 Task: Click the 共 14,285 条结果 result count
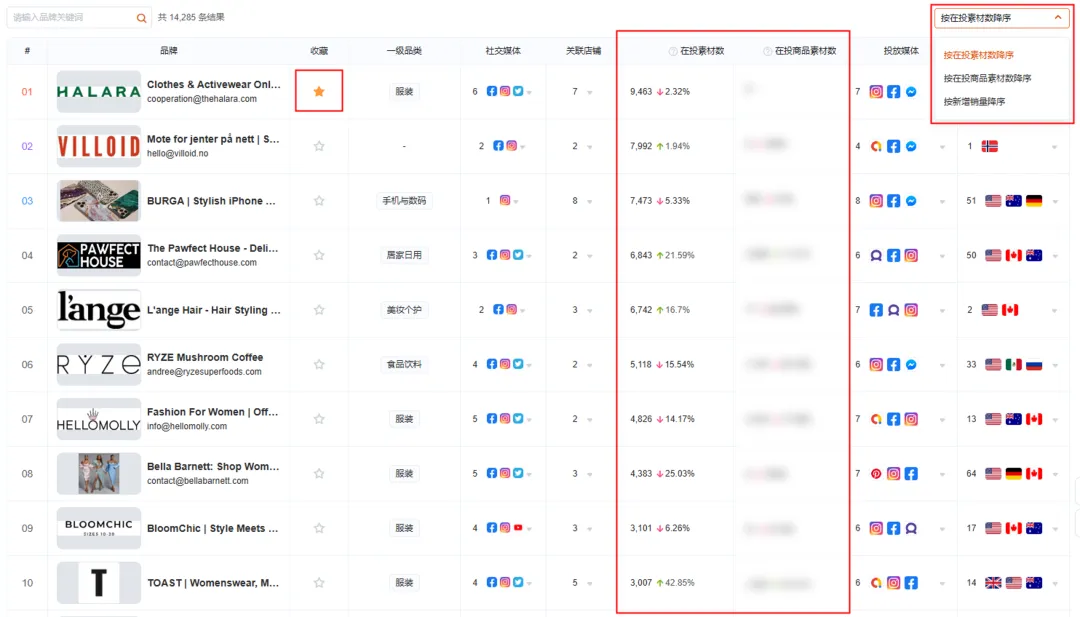coord(191,17)
